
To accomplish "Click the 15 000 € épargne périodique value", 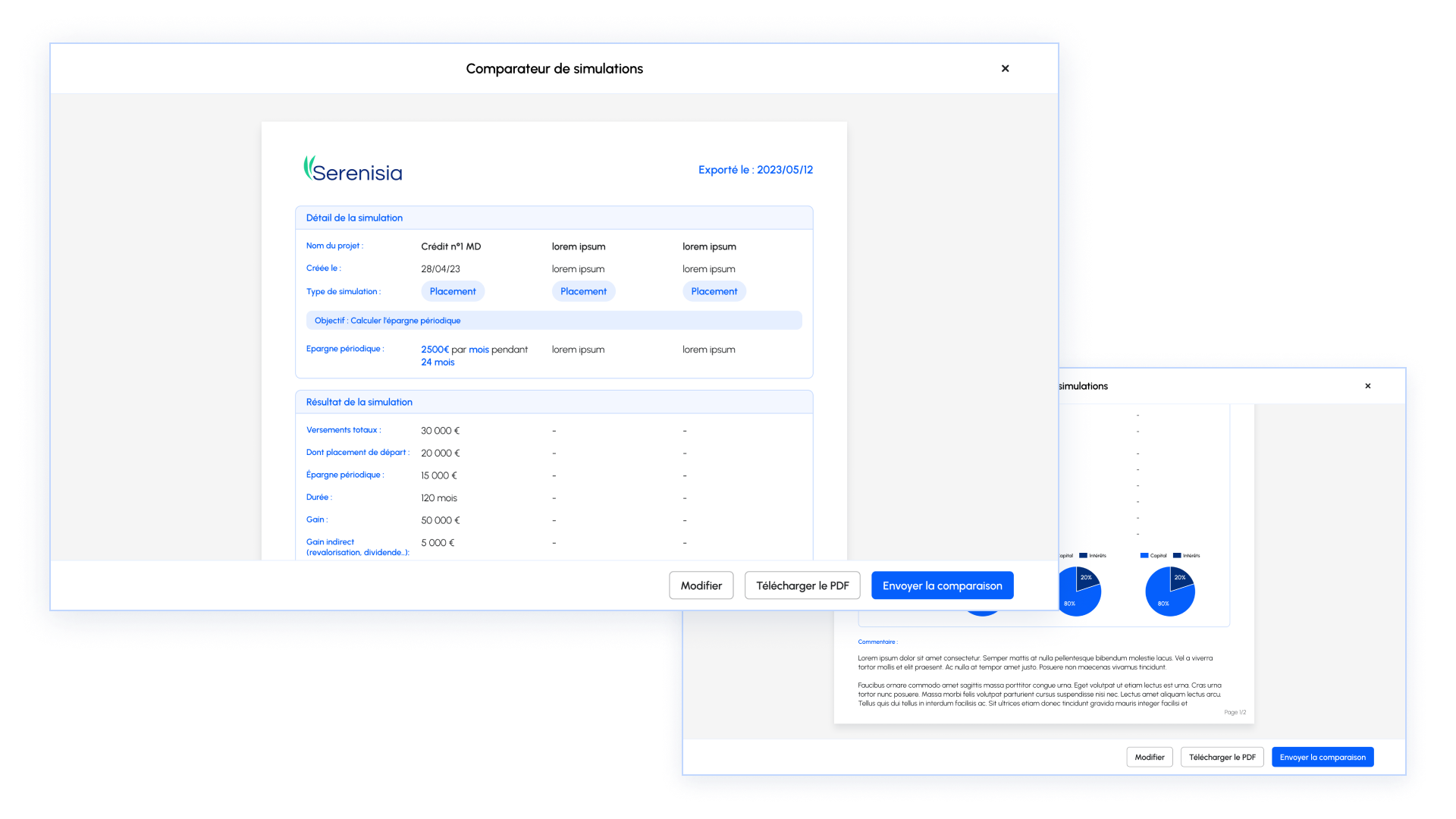I will (438, 475).
